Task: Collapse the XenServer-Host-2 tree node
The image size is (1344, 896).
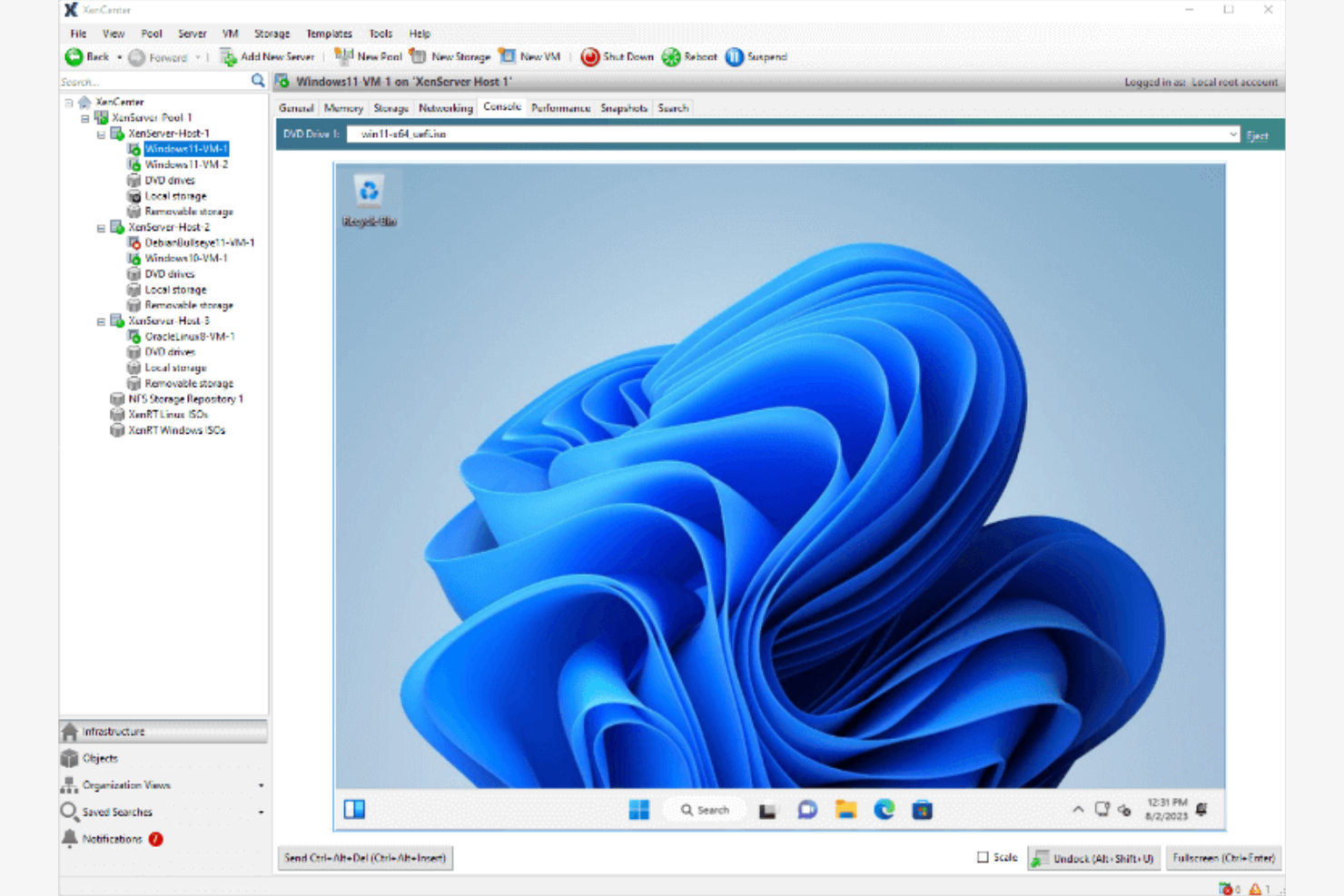Action: [x=103, y=227]
